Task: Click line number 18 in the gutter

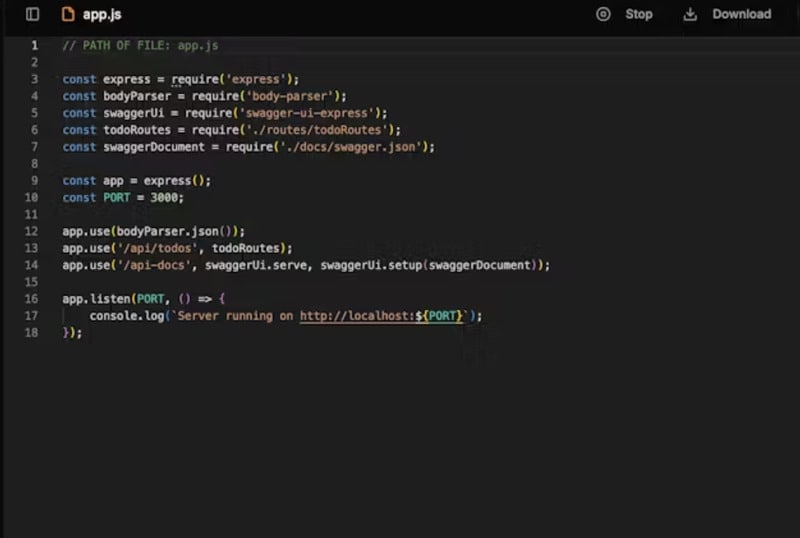Action: tap(35, 333)
